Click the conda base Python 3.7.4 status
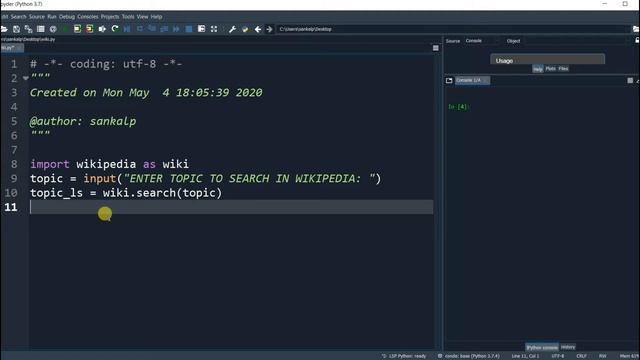Viewport: 640px width, 360px height. (x=469, y=356)
